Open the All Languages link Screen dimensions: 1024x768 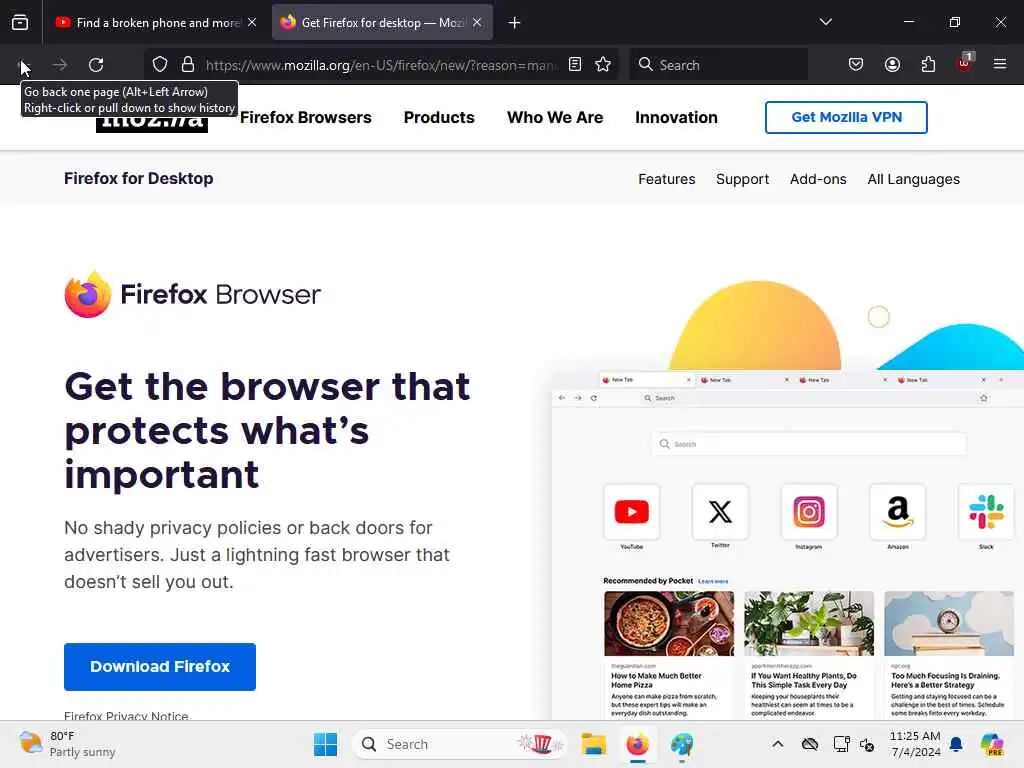click(x=914, y=179)
